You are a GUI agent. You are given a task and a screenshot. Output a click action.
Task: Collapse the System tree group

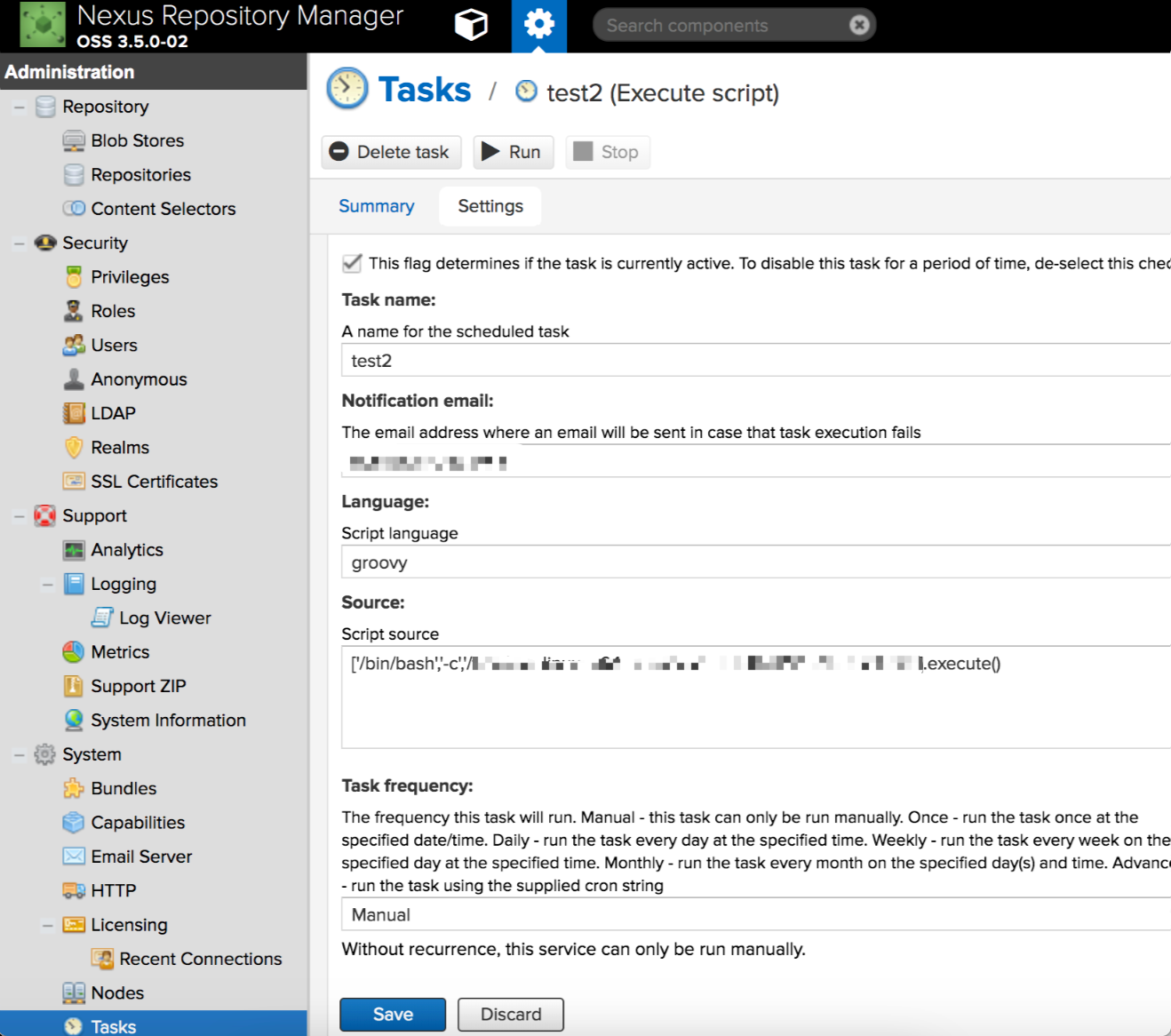19,754
